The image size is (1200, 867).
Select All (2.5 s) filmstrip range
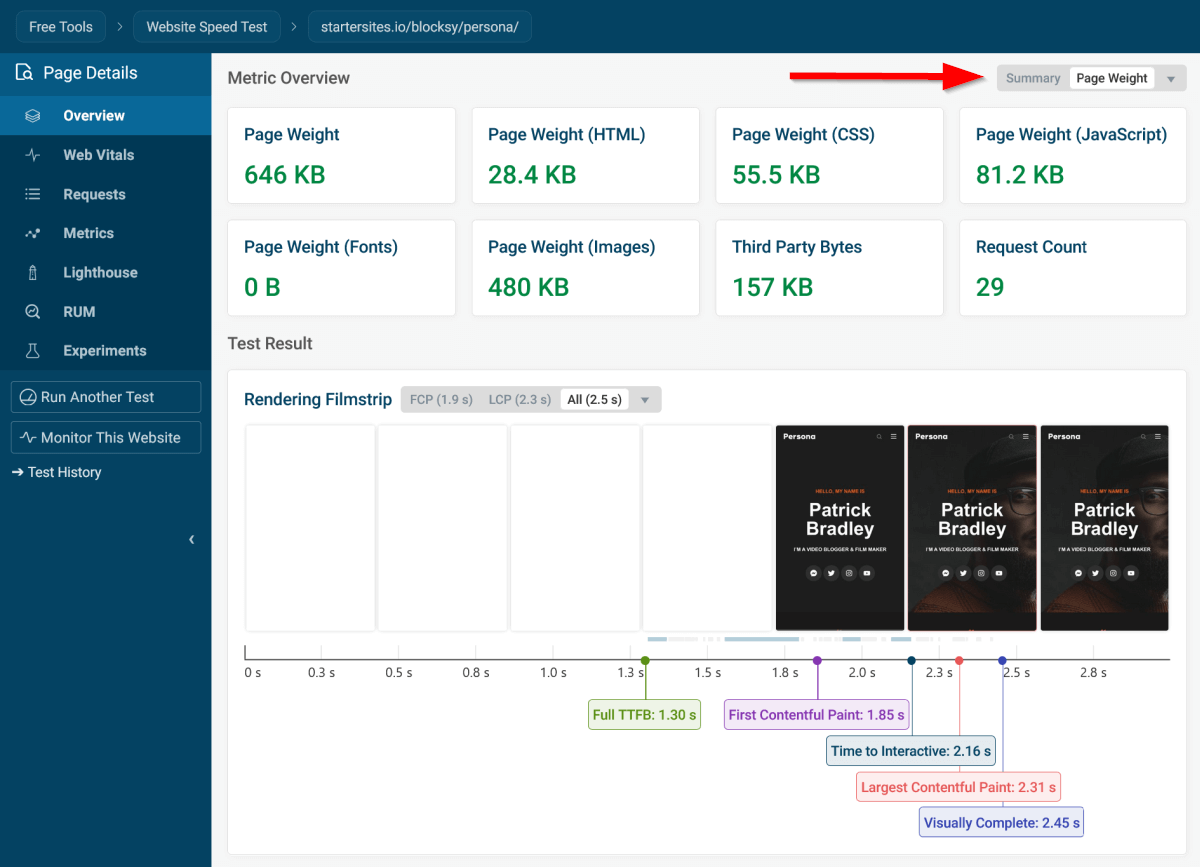[x=594, y=400]
